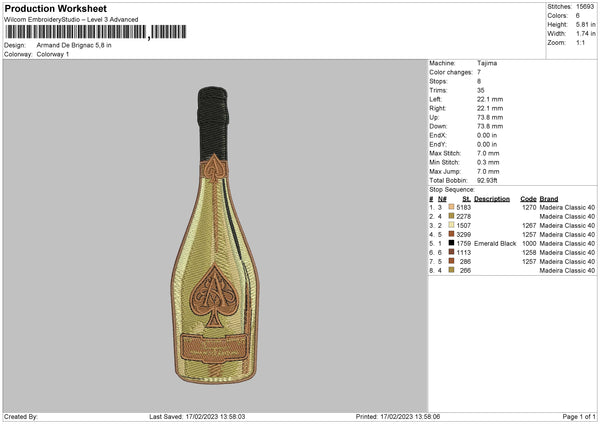The width and height of the screenshot is (600, 424).
Task: Click the barcode under the worksheet title
Action: click(x=96, y=32)
